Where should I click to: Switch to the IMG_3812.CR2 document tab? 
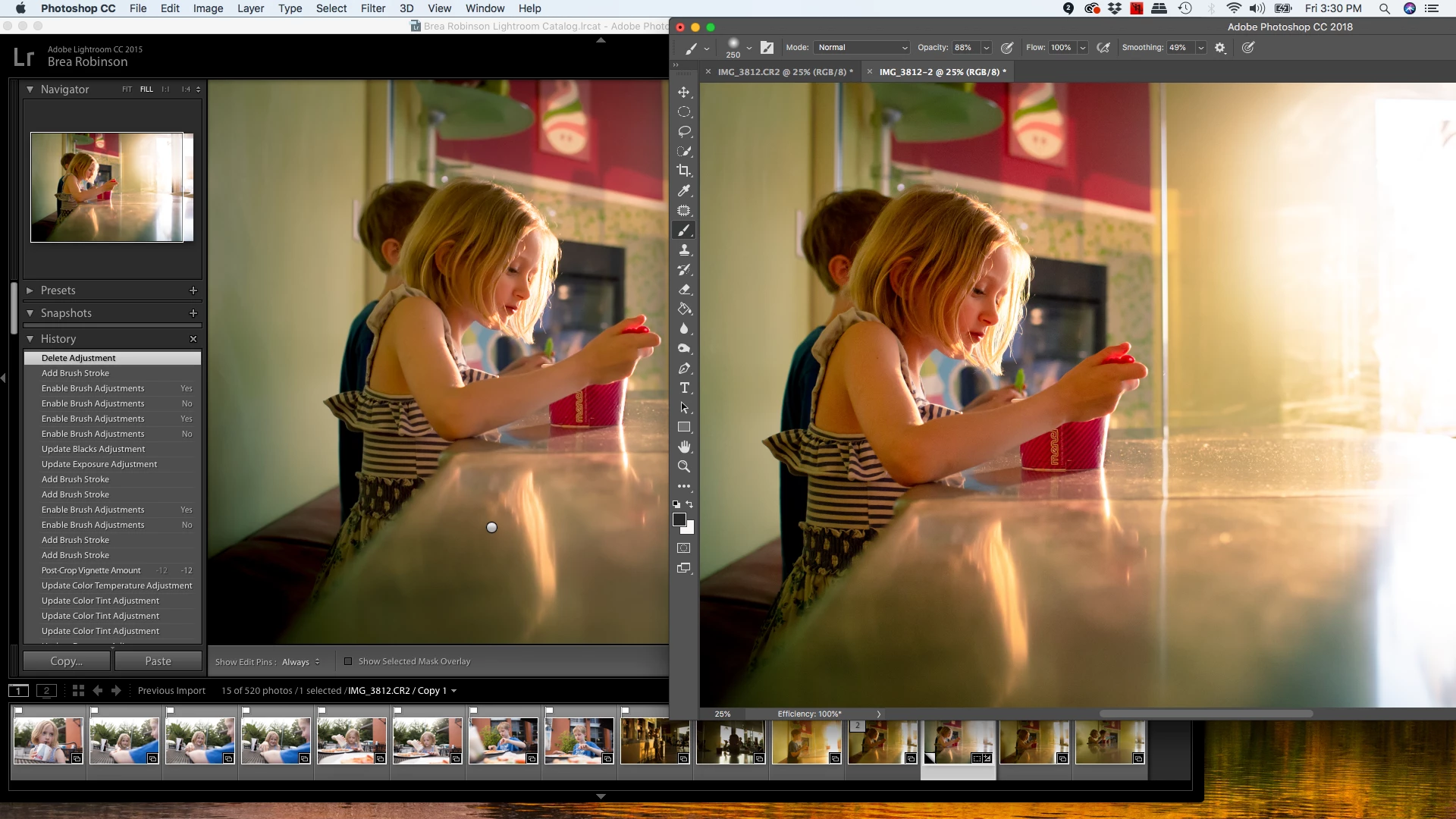pyautogui.click(x=785, y=72)
